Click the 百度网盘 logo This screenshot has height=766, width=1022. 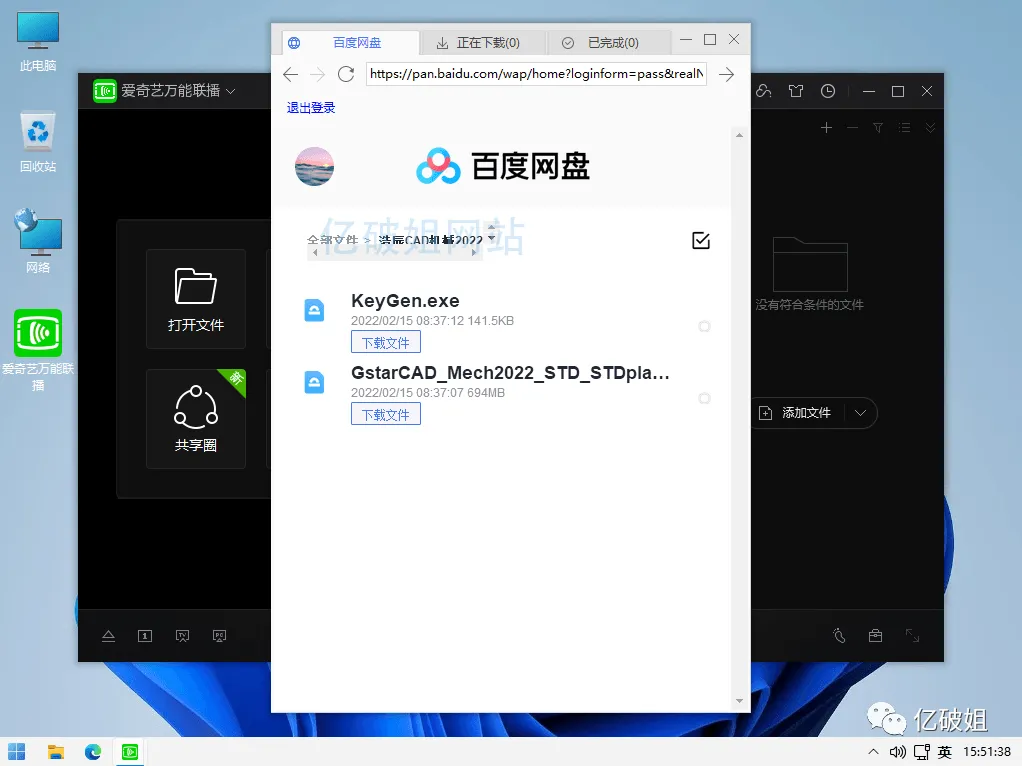(x=503, y=166)
